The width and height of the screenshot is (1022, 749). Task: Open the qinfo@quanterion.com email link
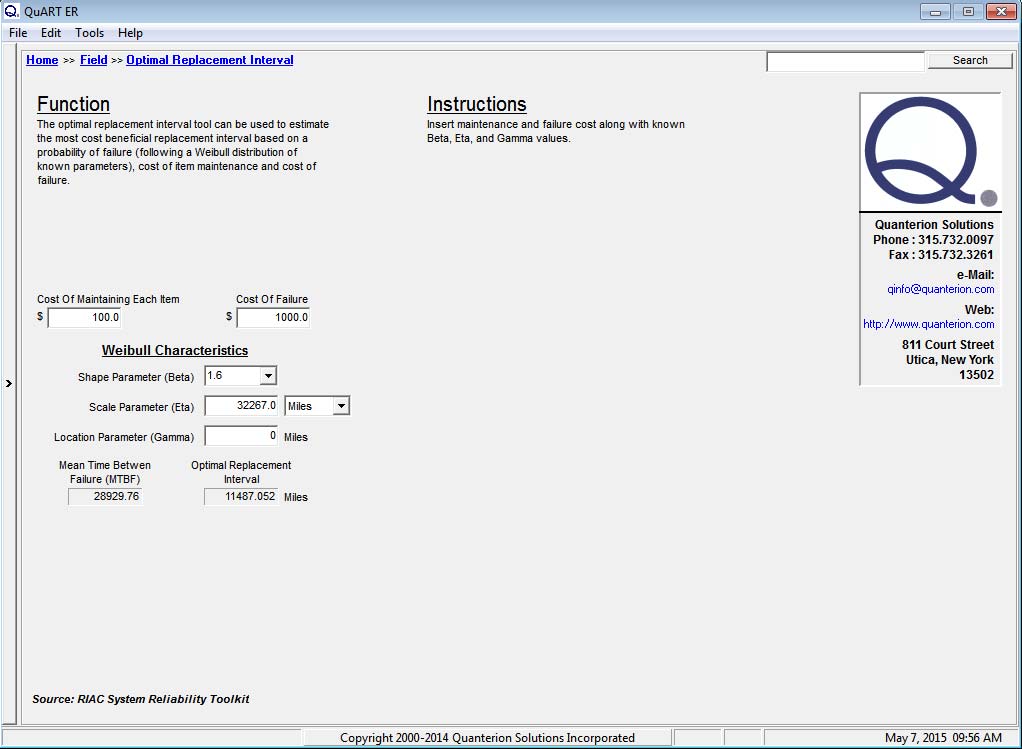(941, 289)
